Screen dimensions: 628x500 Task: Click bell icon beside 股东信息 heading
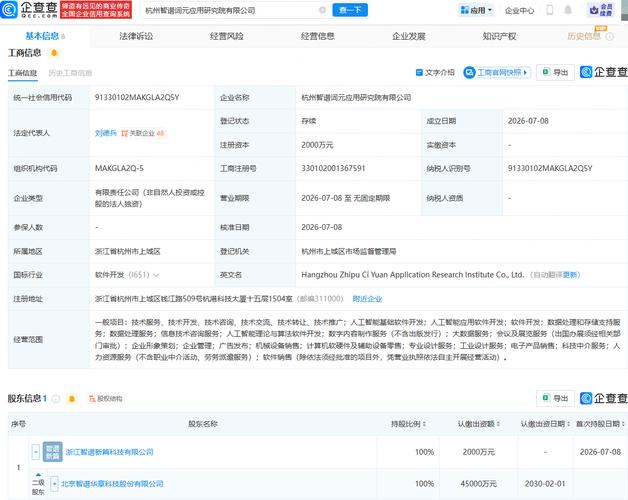[x=72, y=399]
